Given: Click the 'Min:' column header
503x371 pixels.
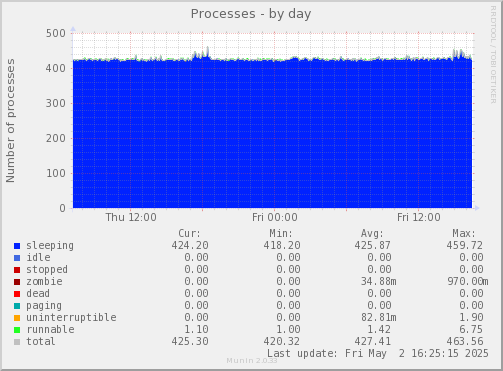Looking at the screenshot, I should pos(281,233).
